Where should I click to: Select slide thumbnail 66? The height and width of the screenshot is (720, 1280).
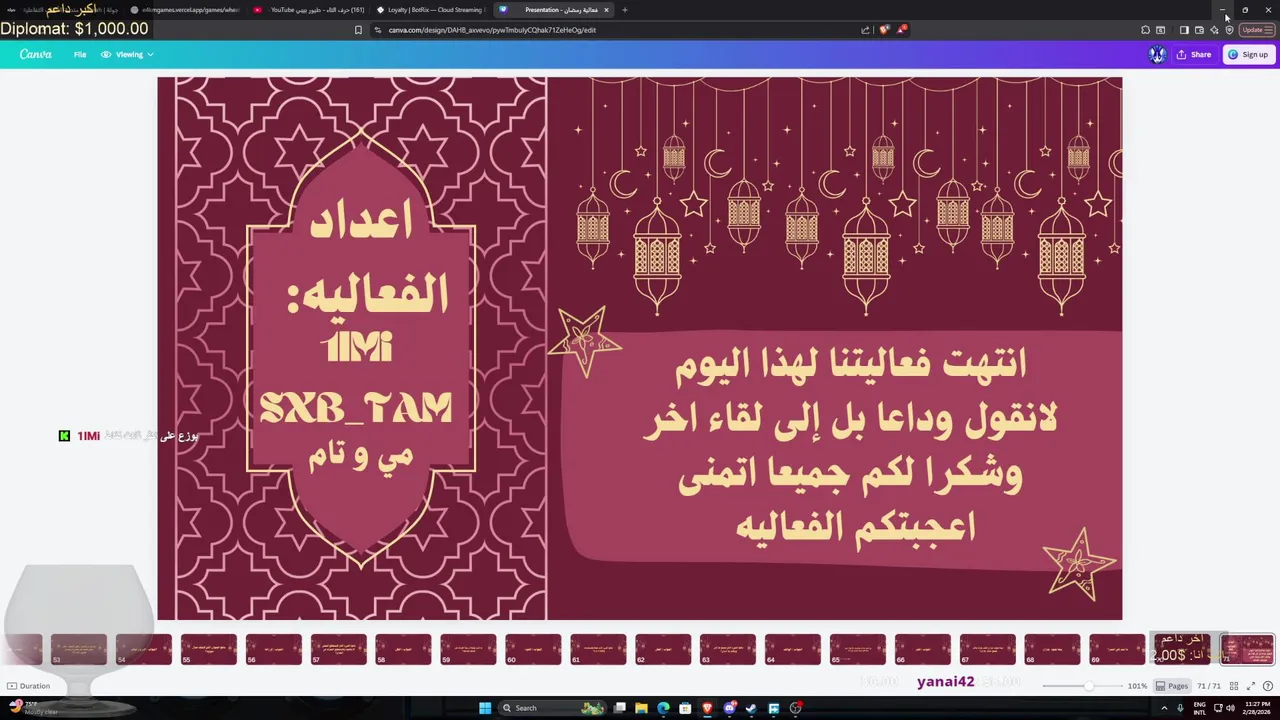pyautogui.click(x=922, y=649)
